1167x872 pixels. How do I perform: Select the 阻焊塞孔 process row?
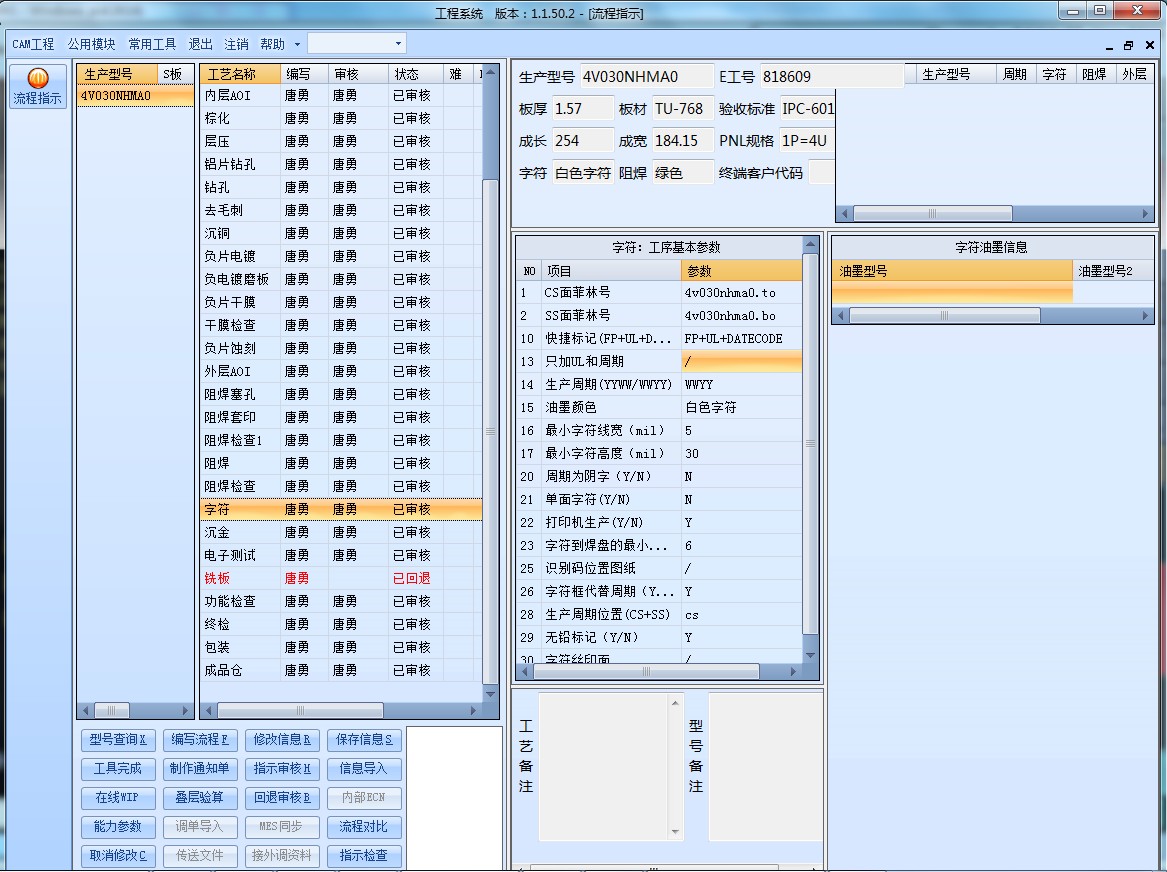click(x=341, y=394)
